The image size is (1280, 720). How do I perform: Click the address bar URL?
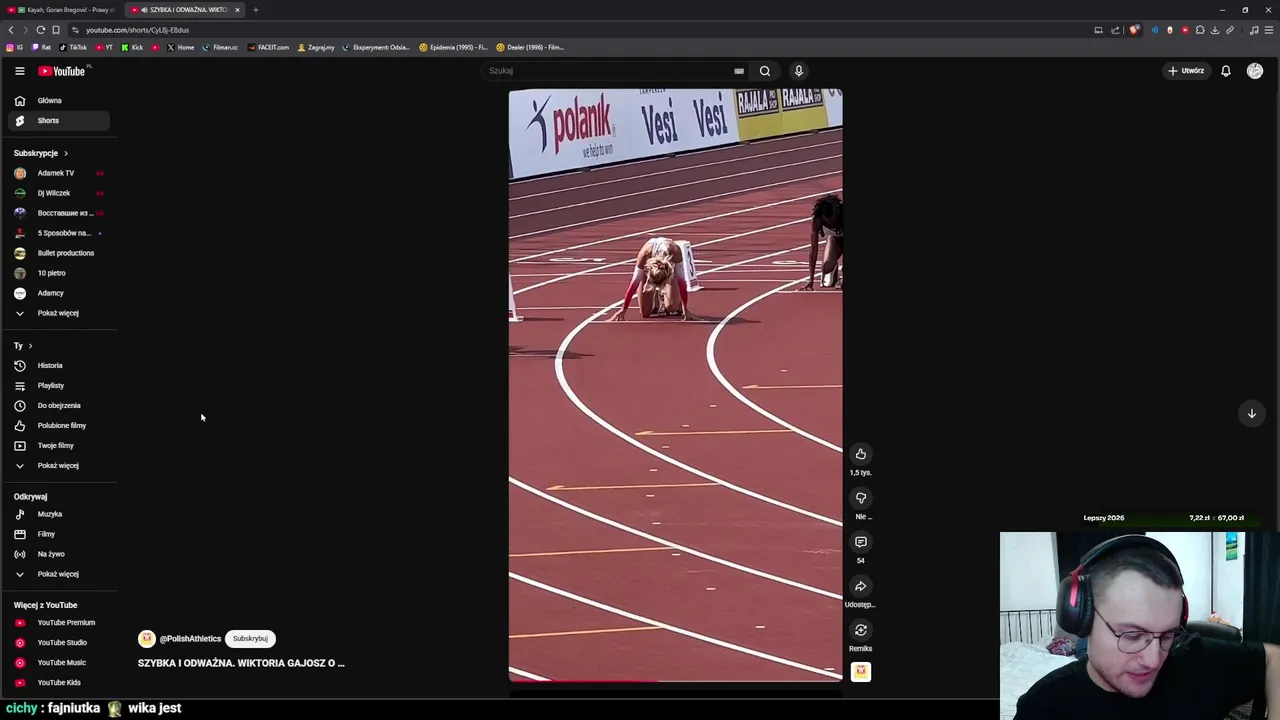(137, 30)
